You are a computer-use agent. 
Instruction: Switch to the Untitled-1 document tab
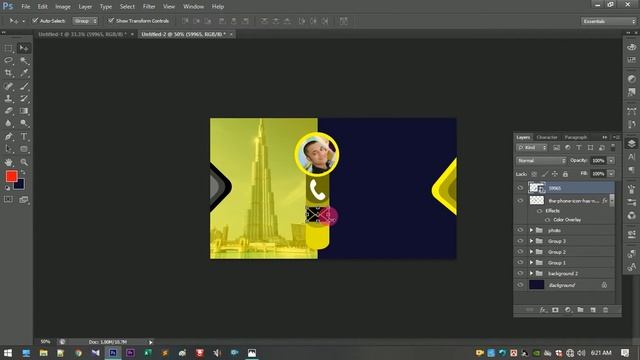84,34
